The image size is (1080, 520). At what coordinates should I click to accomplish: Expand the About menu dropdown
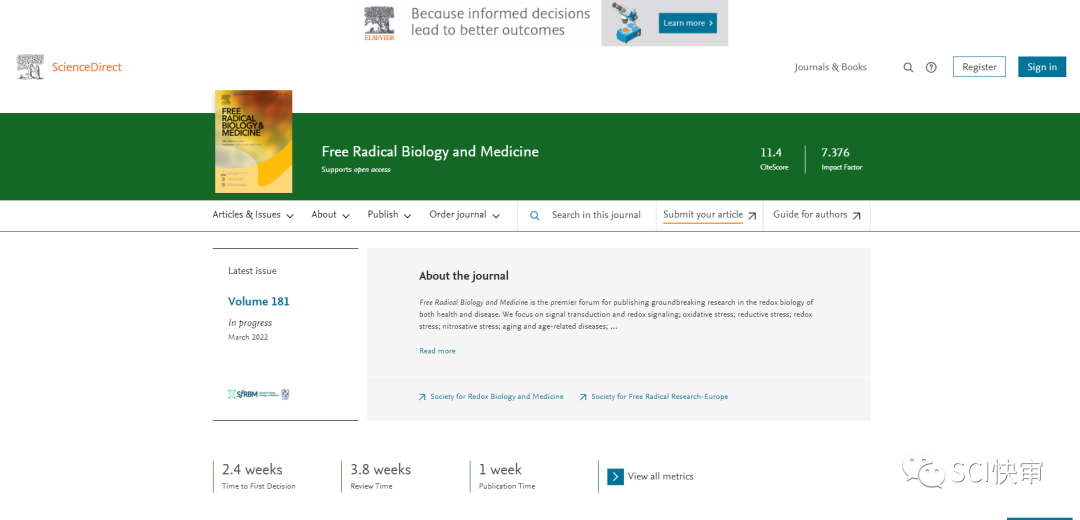330,215
